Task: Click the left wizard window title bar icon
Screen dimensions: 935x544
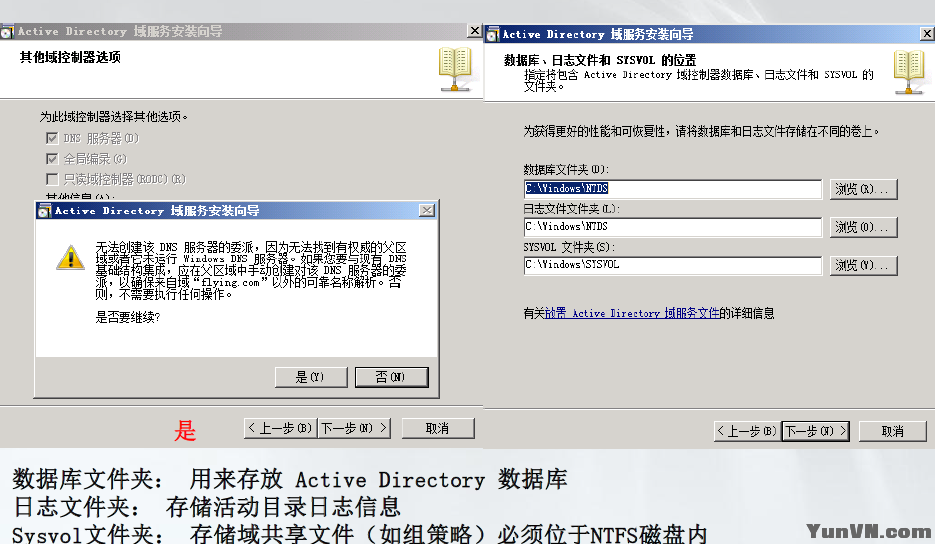Action: [x=7, y=32]
